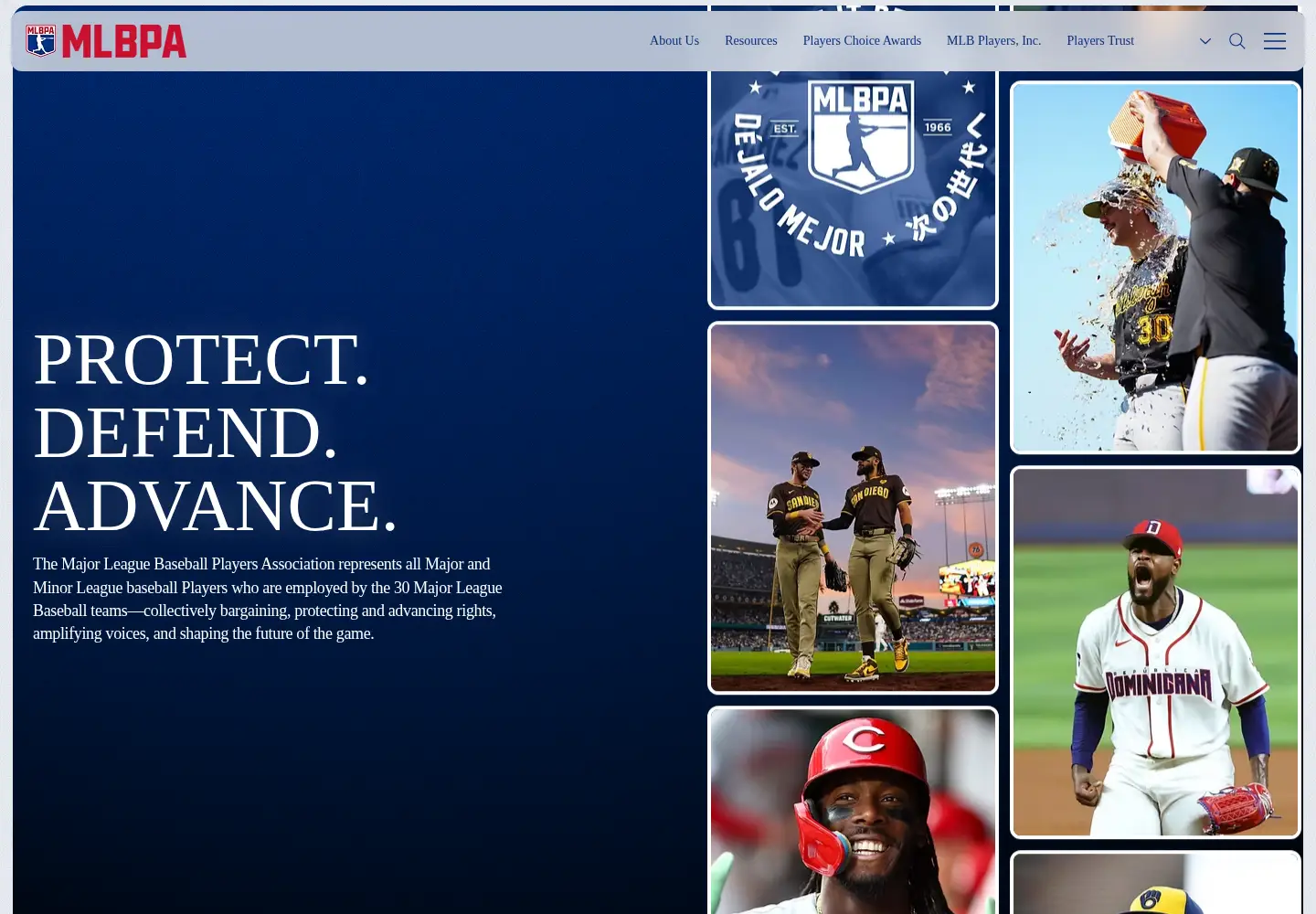The height and width of the screenshot is (914, 1316).
Task: Go to the Resources menu item
Action: click(x=751, y=41)
